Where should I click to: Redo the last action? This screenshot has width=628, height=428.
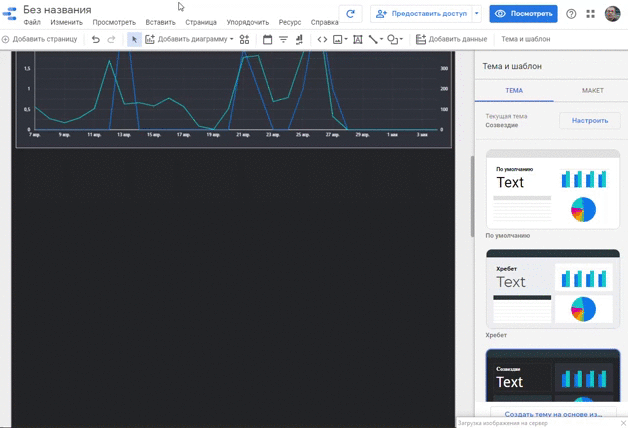[x=111, y=39]
